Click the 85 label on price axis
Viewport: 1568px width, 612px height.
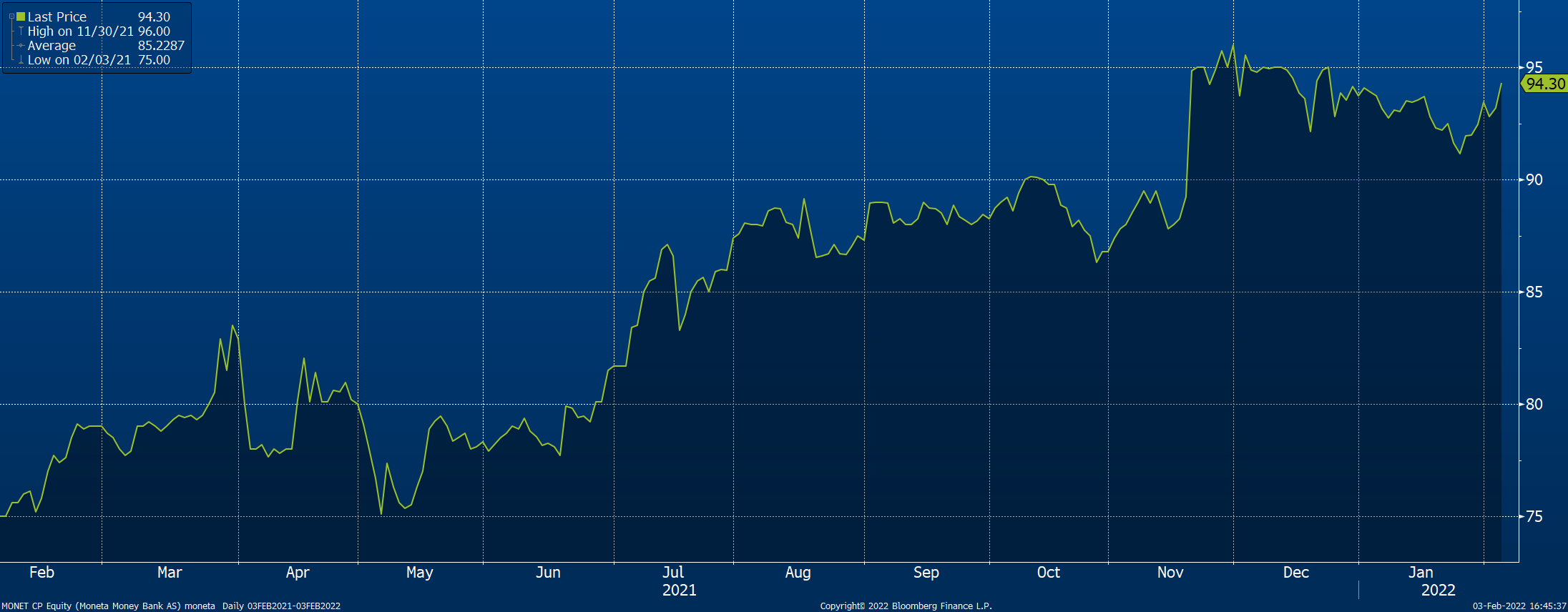pyautogui.click(x=1534, y=292)
